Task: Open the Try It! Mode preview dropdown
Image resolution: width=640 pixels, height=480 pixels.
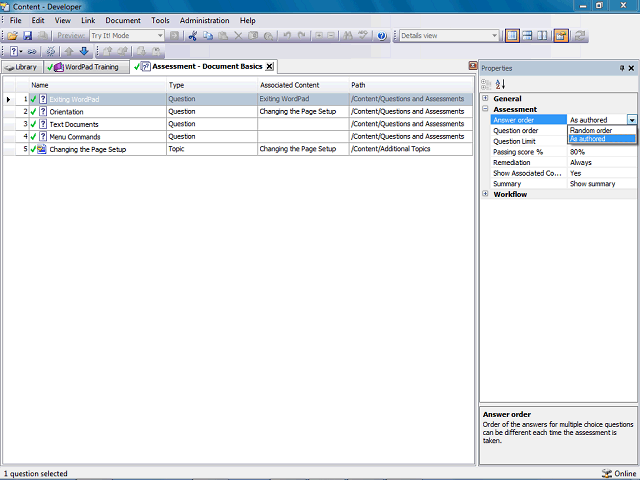Action: pos(160,36)
